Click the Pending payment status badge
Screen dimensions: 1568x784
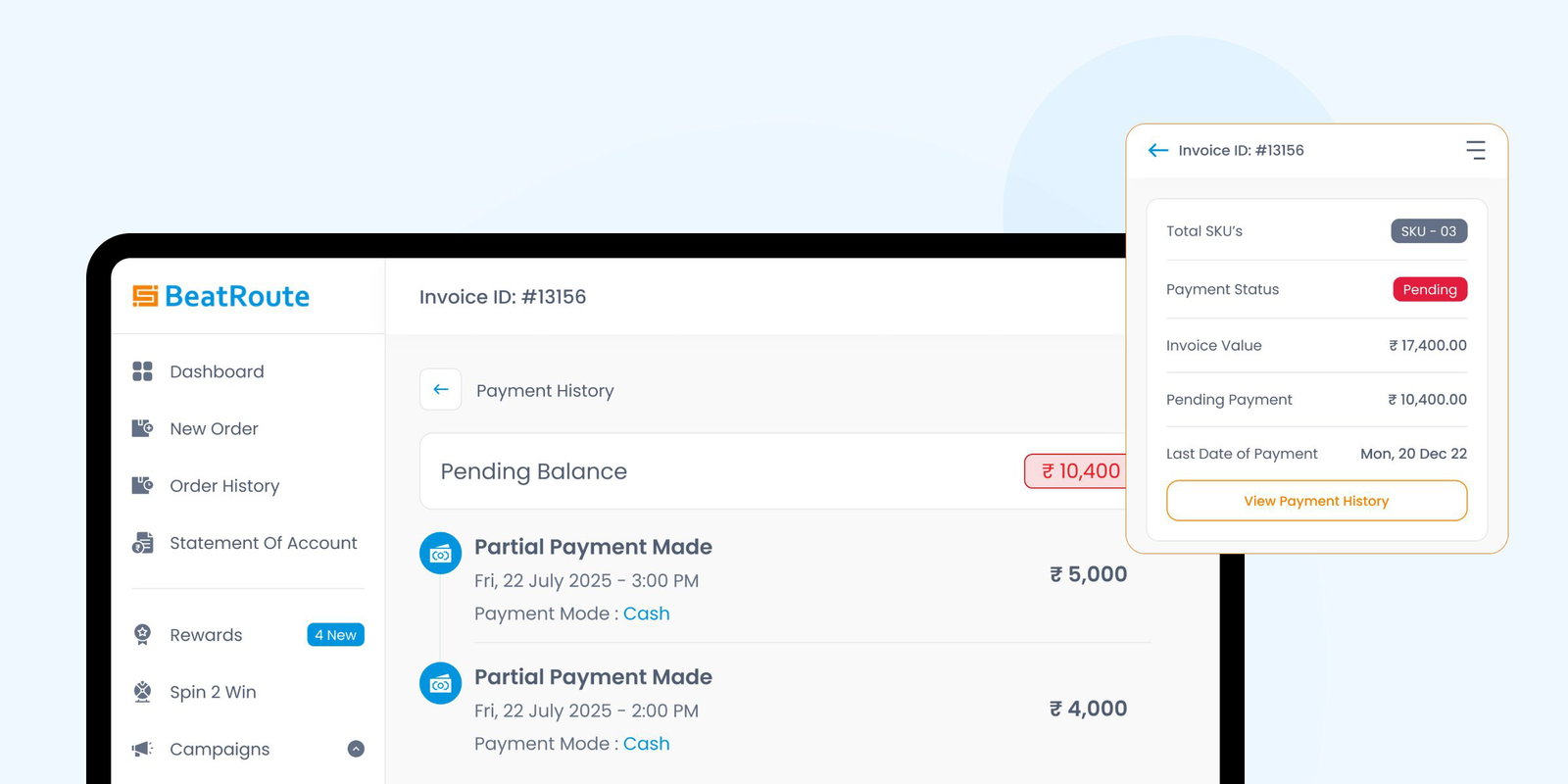tap(1430, 289)
